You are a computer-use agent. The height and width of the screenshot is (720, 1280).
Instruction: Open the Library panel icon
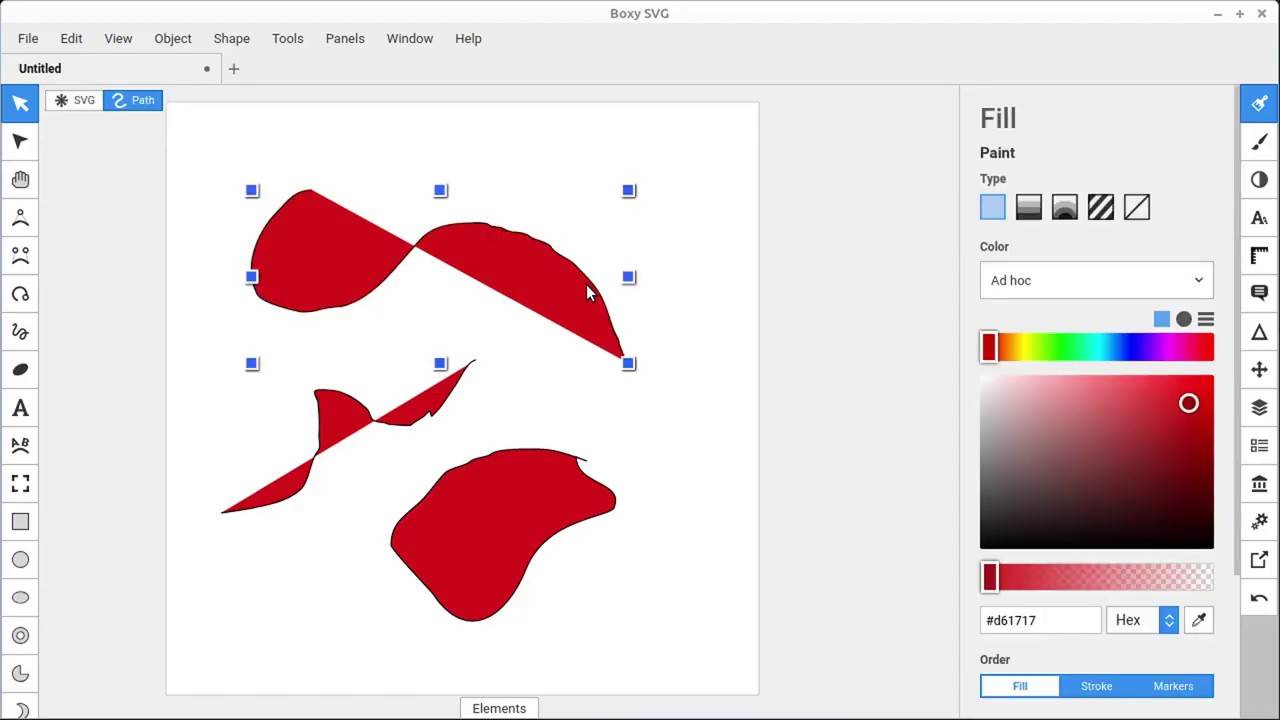pyautogui.click(x=1259, y=484)
